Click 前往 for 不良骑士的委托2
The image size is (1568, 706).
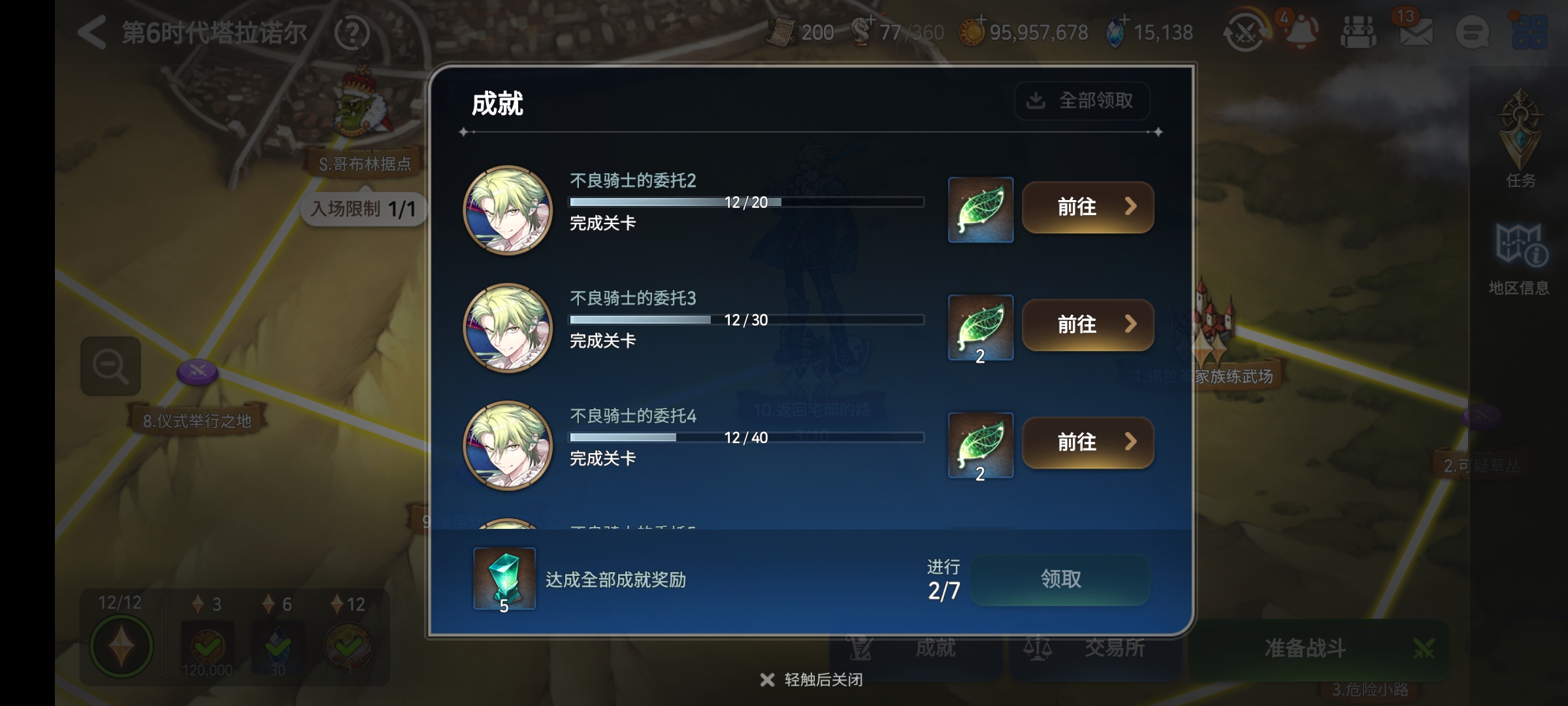[x=1088, y=207]
